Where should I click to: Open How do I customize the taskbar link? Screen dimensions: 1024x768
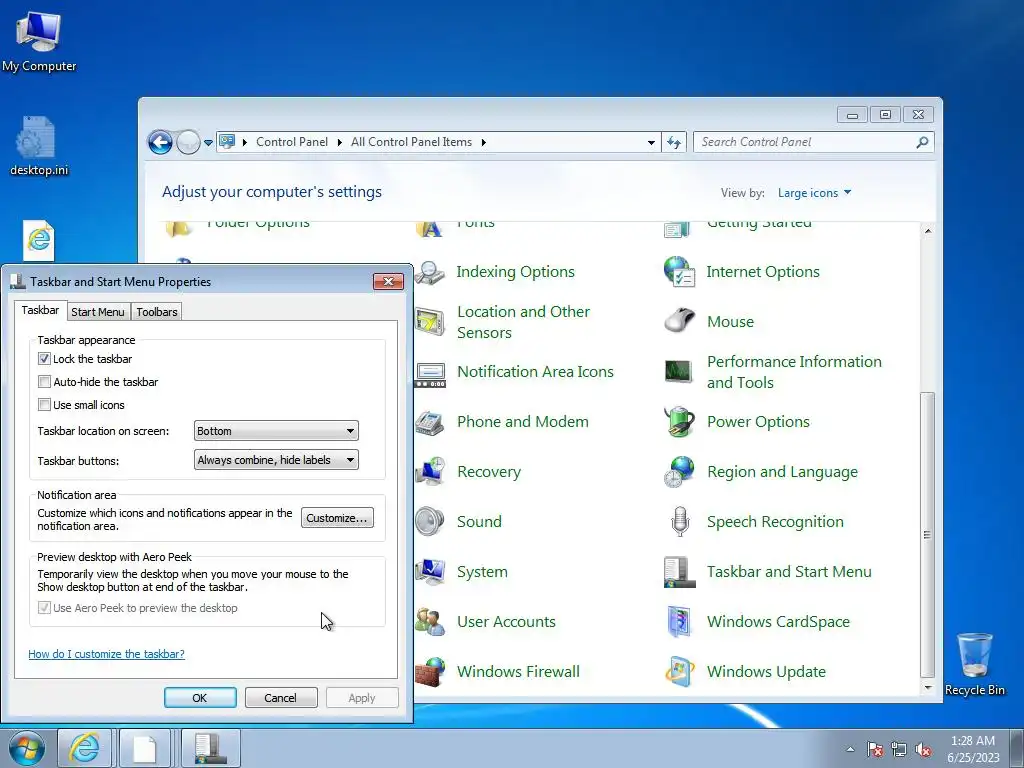point(106,654)
